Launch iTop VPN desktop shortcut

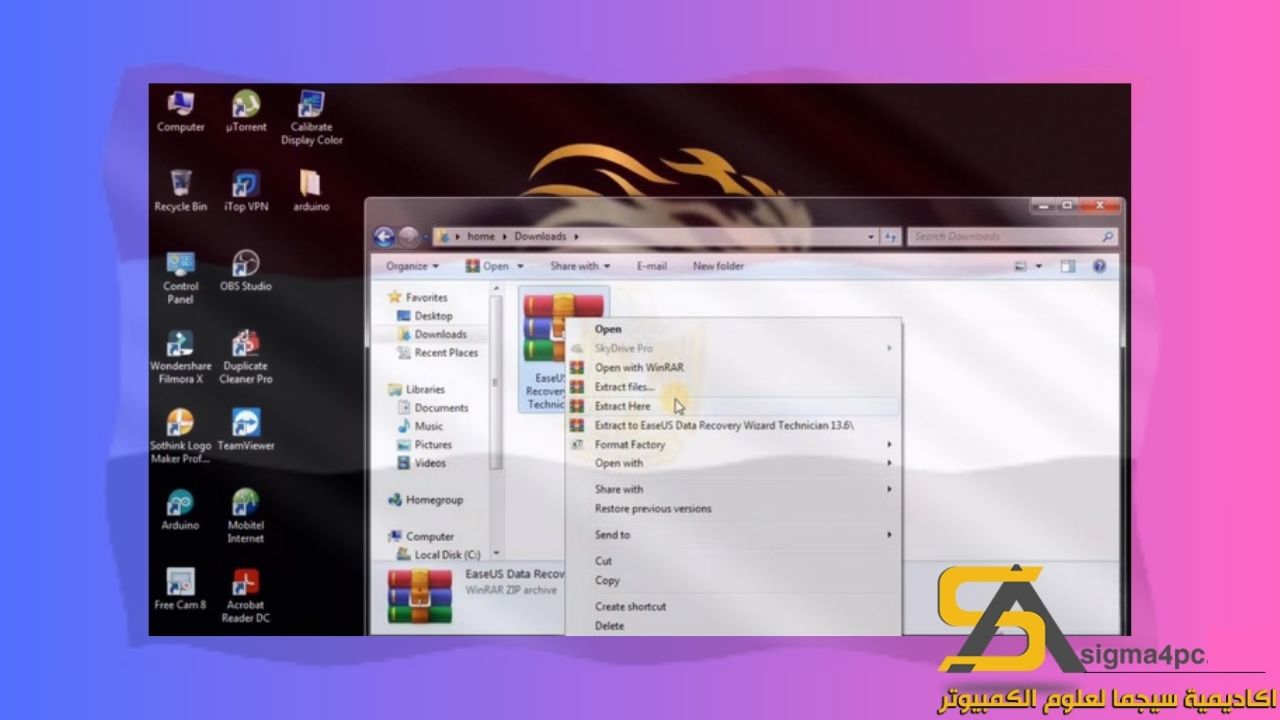coord(245,190)
